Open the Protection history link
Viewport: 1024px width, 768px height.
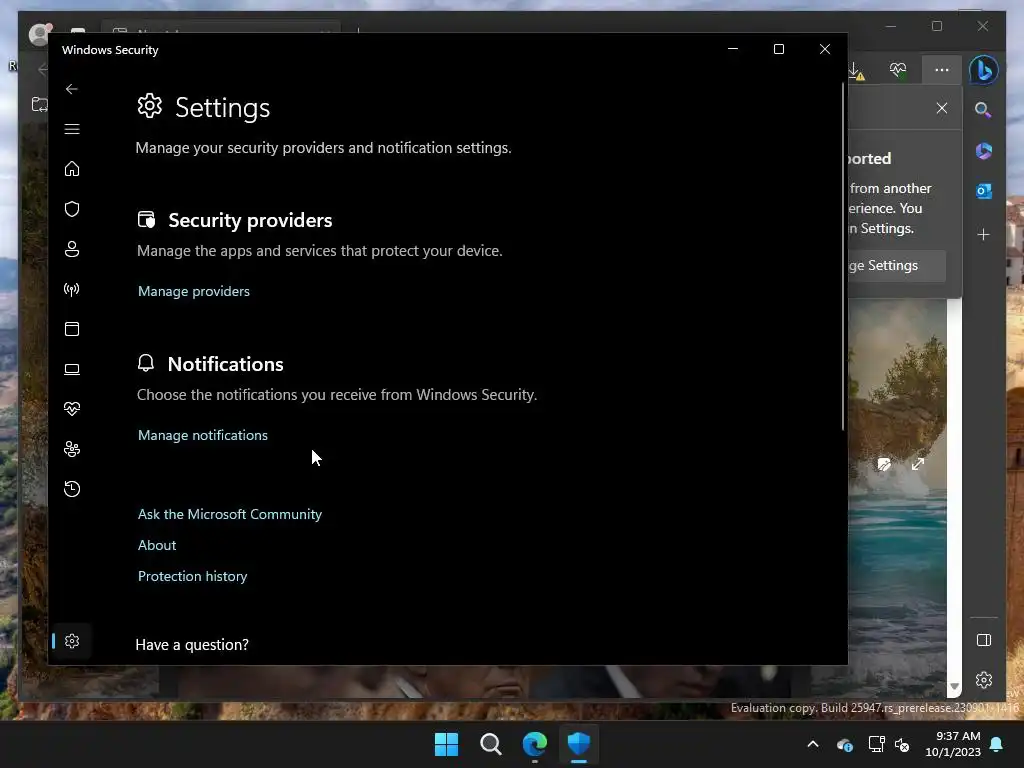193,577
